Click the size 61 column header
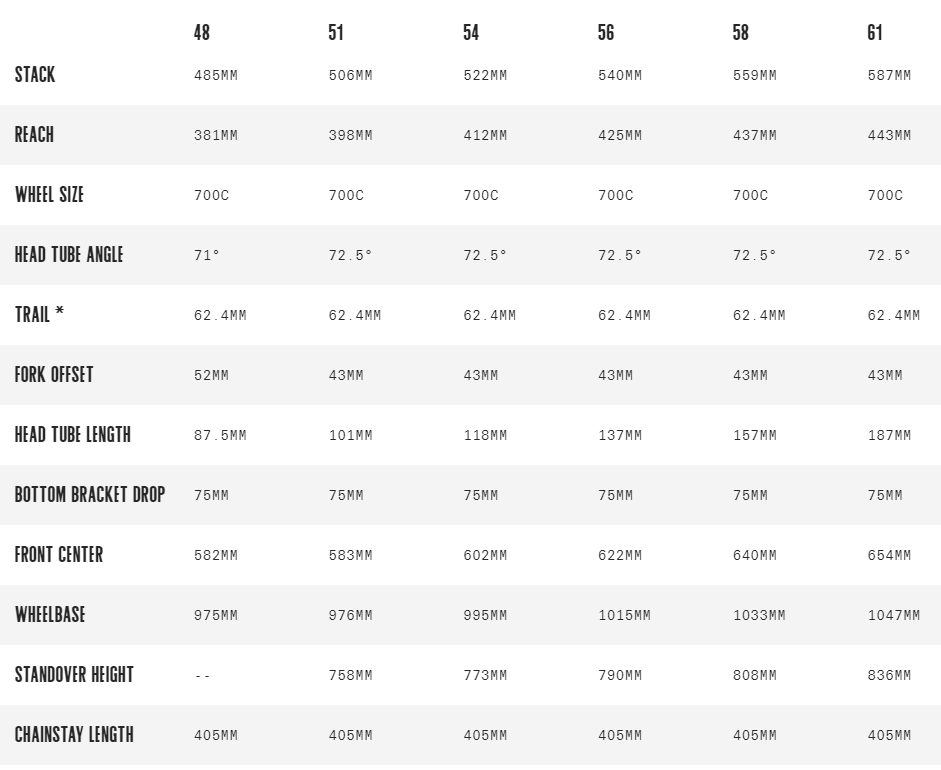The height and width of the screenshot is (770, 941). point(875,33)
